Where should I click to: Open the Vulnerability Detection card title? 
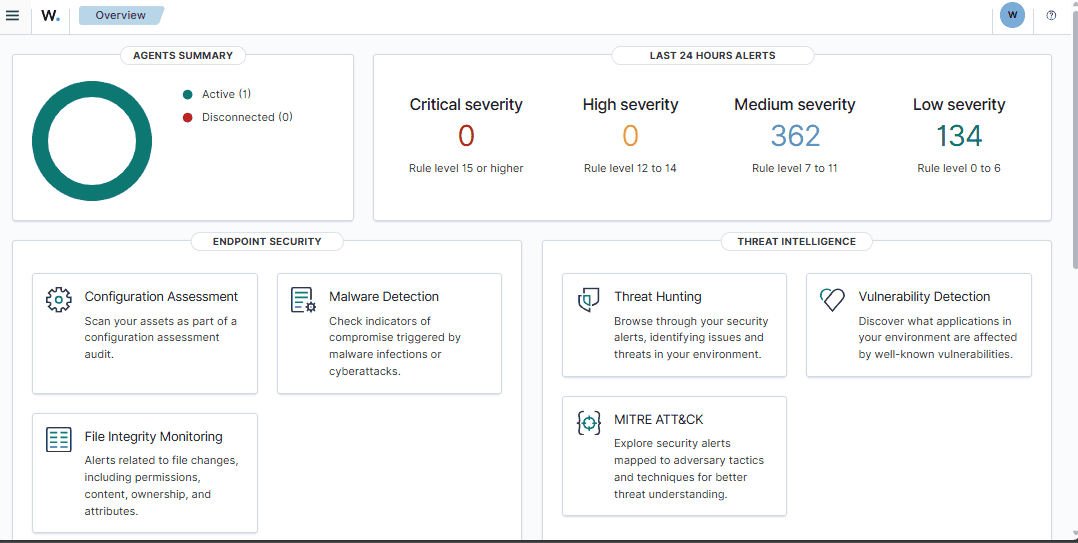coord(924,297)
